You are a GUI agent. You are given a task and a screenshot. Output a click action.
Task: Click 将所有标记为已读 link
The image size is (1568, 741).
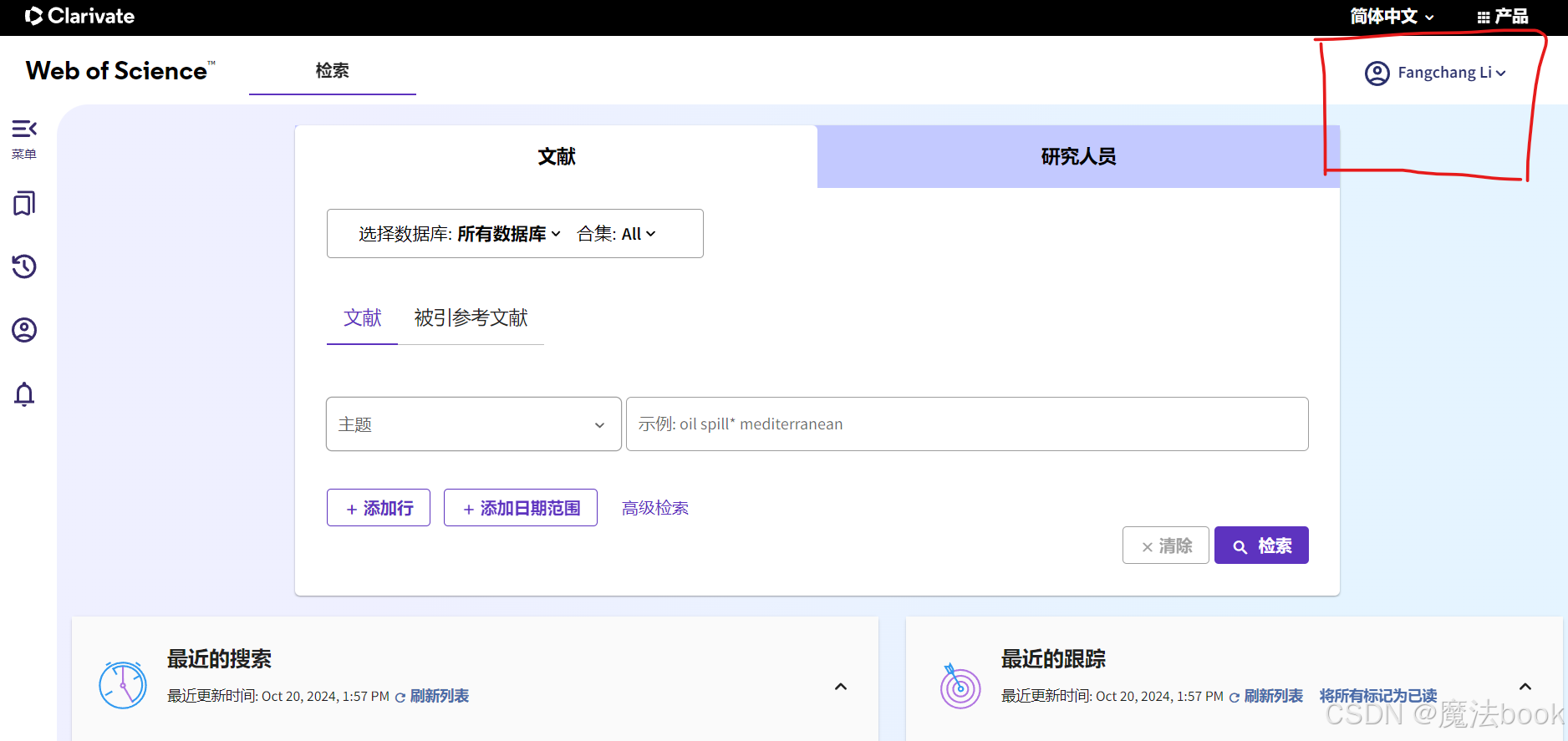(x=1378, y=696)
